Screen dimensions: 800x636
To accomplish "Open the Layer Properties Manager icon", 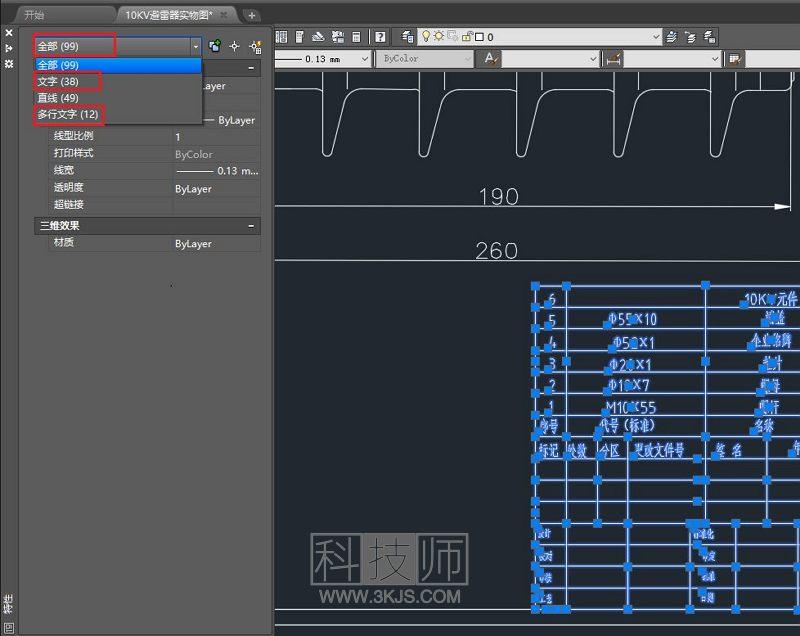I will (407, 37).
